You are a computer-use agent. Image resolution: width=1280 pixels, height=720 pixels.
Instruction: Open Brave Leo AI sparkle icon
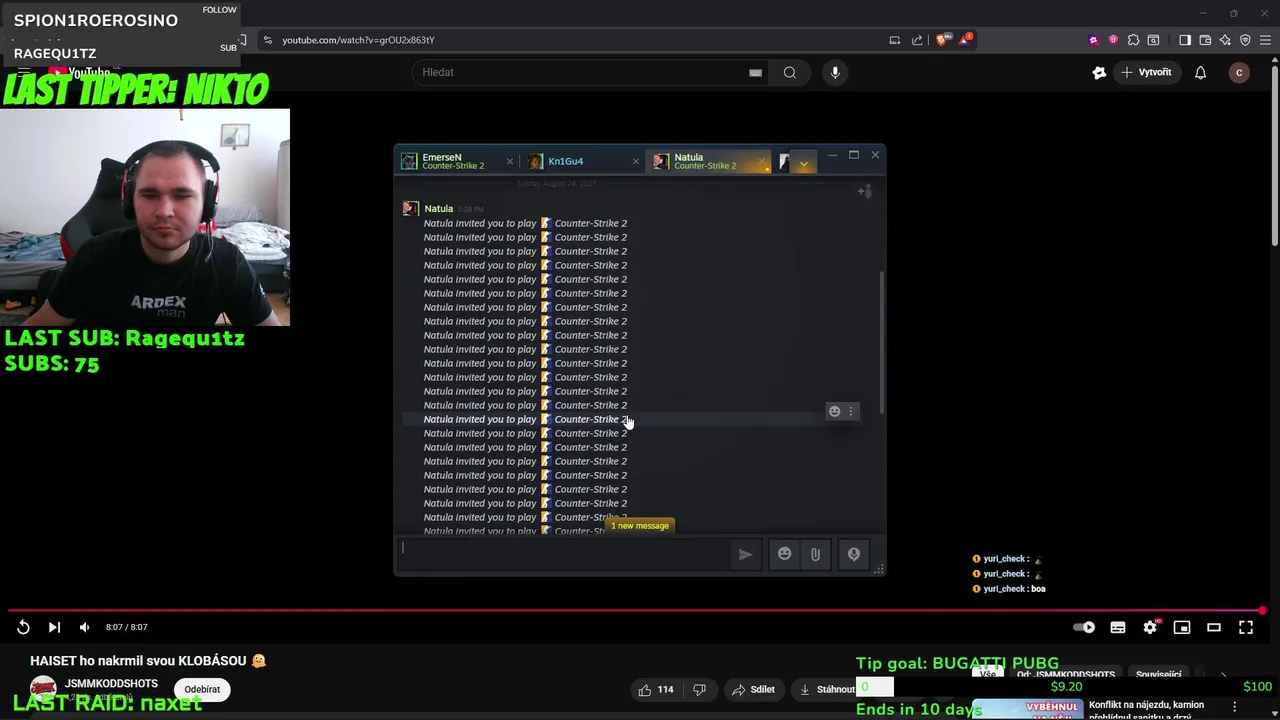click(x=1225, y=40)
